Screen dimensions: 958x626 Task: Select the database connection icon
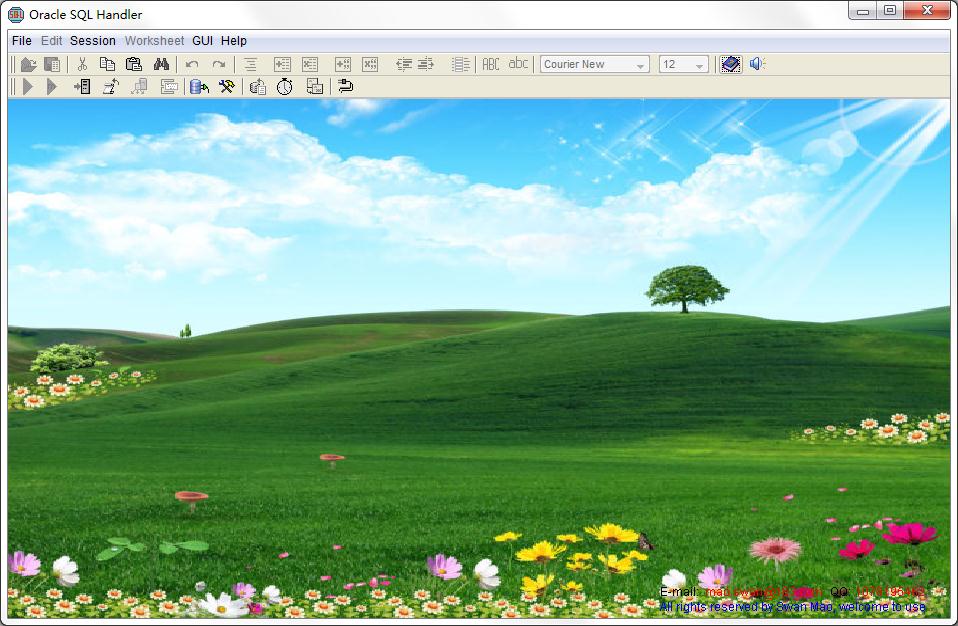coord(196,85)
